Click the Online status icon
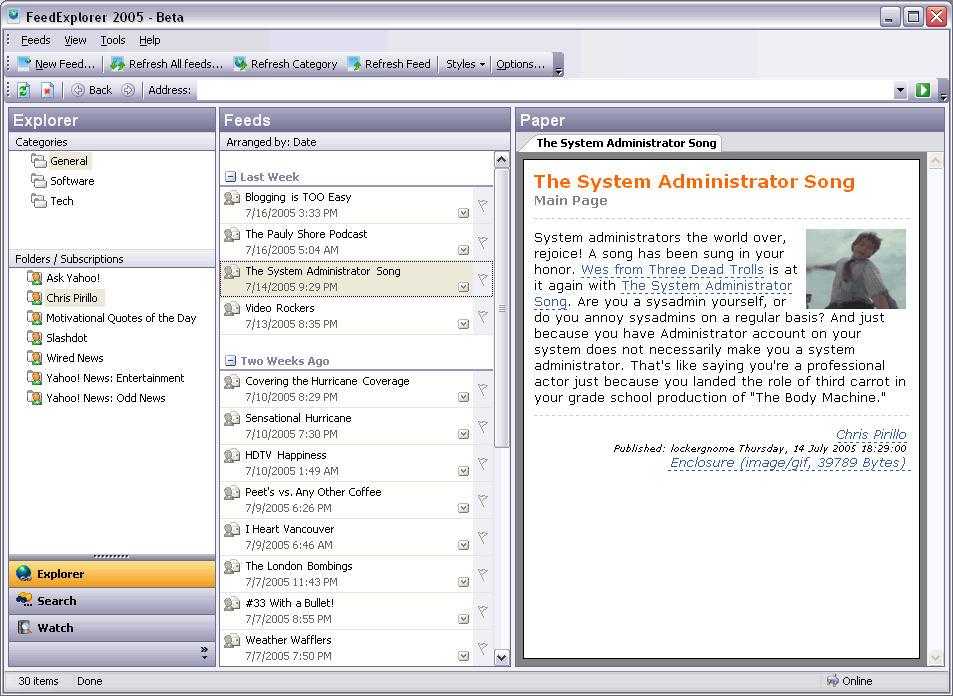Image resolution: width=953 pixels, height=696 pixels. [x=832, y=681]
